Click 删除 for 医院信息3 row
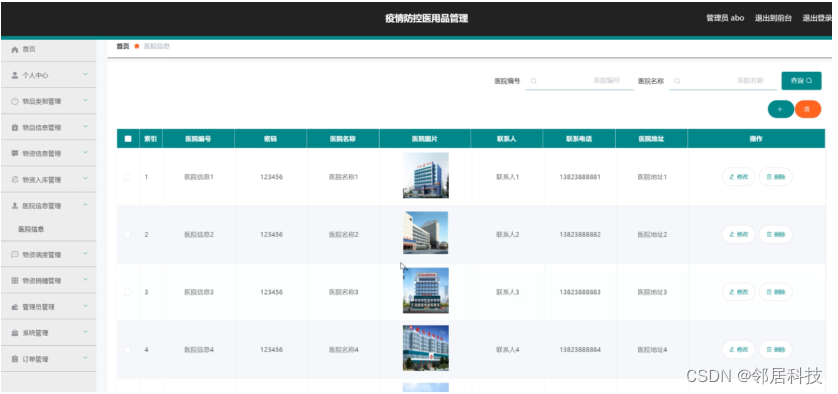This screenshot has width=838, height=394. [x=775, y=292]
